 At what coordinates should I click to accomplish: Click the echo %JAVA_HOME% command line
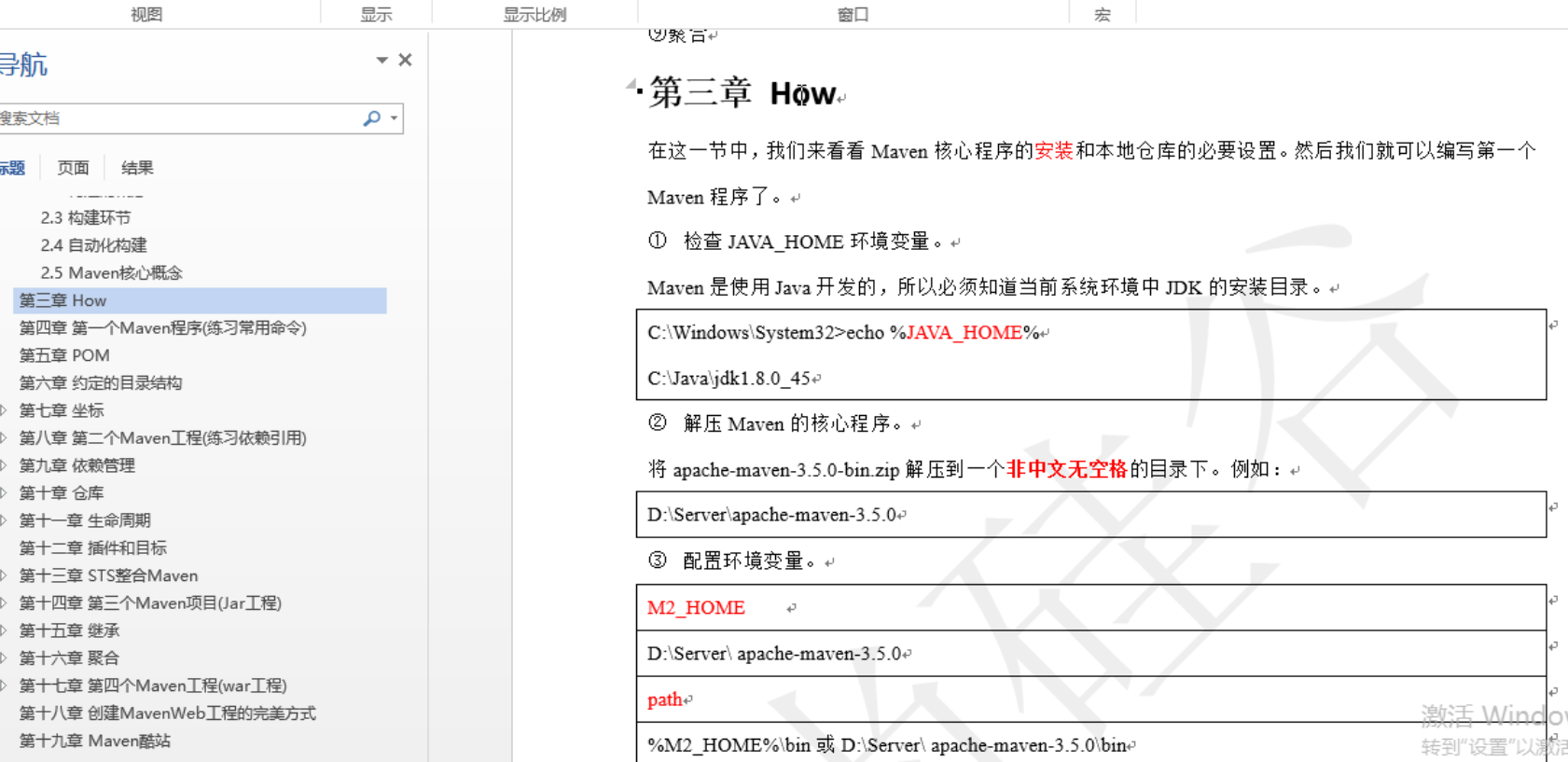[x=844, y=333]
